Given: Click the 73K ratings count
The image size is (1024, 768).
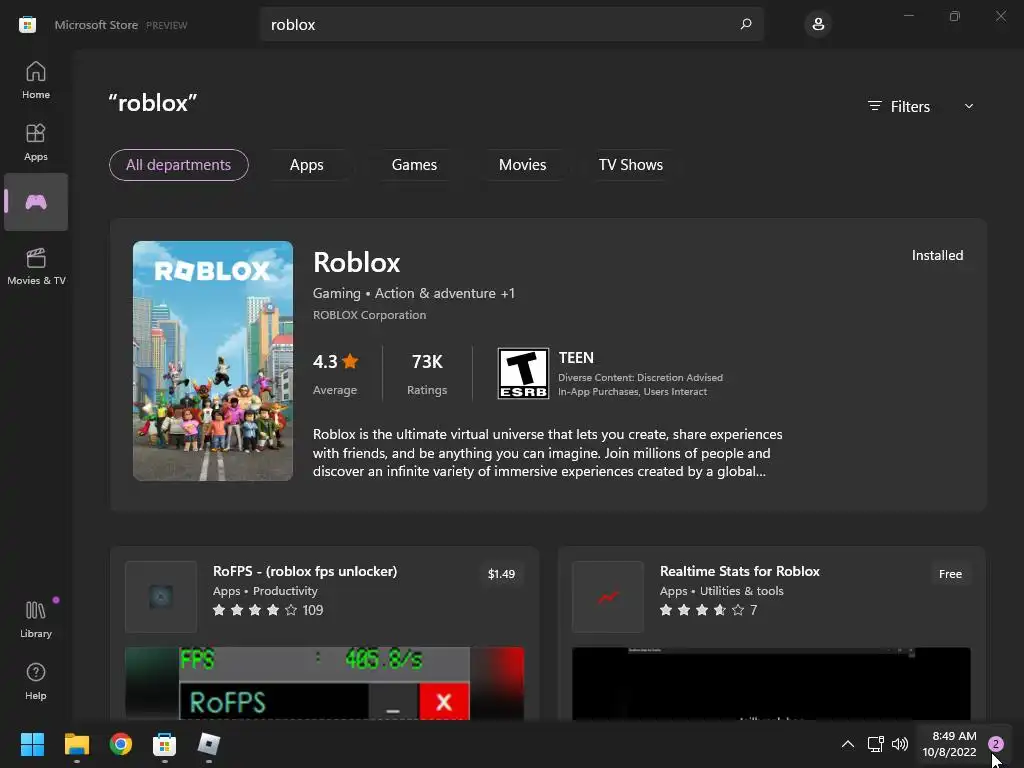Looking at the screenshot, I should click(x=427, y=362).
